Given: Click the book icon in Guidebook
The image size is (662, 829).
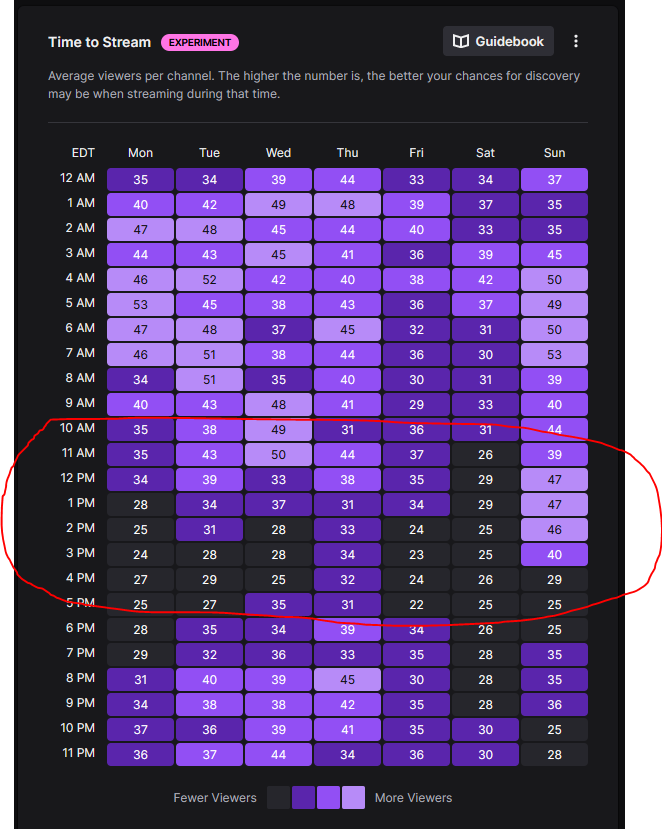Looking at the screenshot, I should point(461,41).
